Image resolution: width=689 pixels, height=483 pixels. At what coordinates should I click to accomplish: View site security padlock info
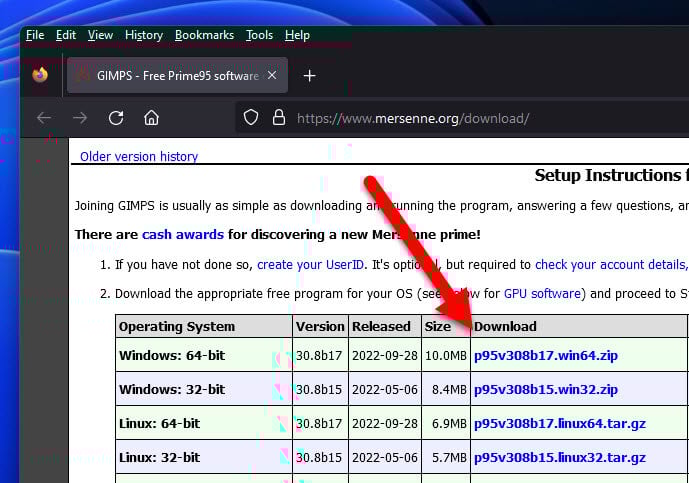pyautogui.click(x=279, y=117)
